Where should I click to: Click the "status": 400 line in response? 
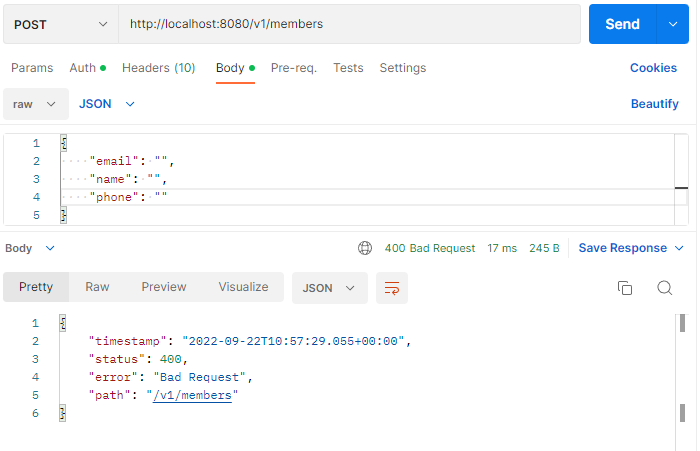tap(138, 359)
